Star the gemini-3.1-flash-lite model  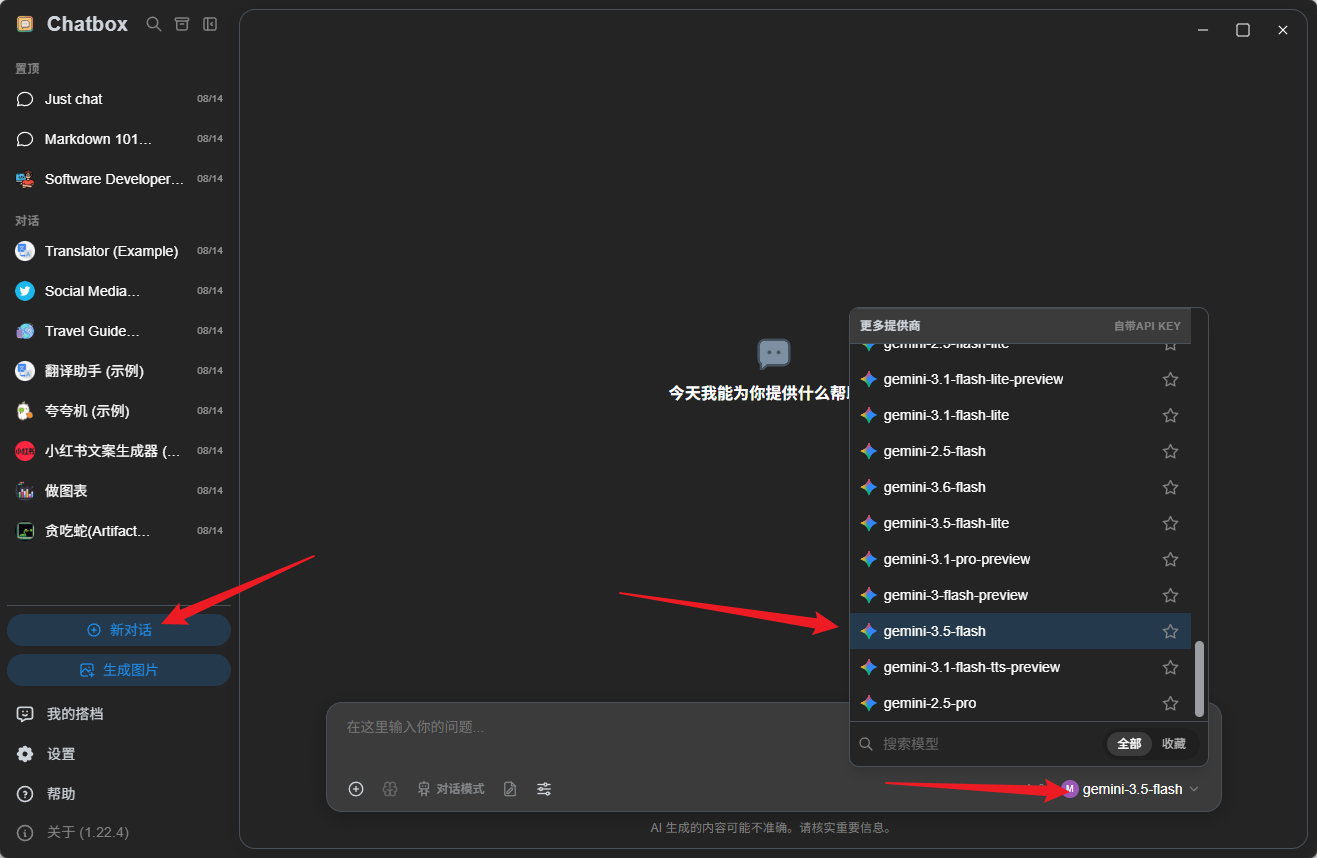pyautogui.click(x=1170, y=415)
